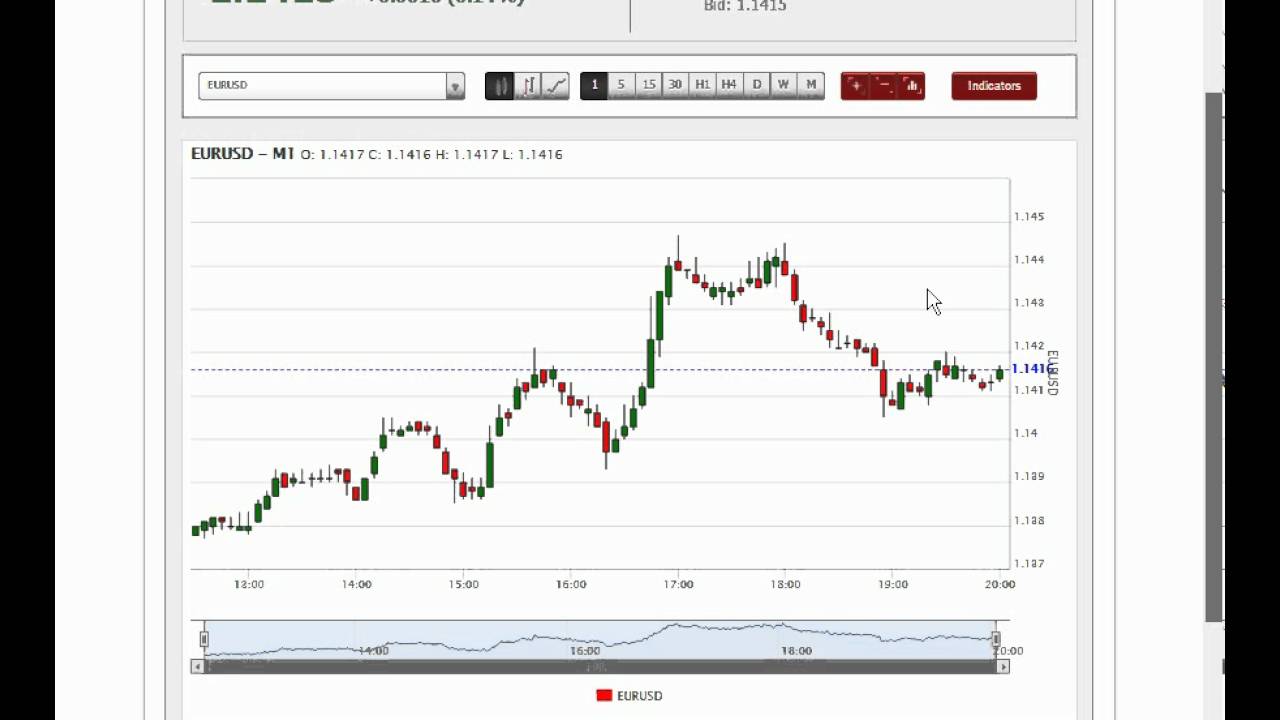This screenshot has height=720, width=1280.
Task: Click the 18:00 time axis label on the main chart
Action: tap(785, 584)
